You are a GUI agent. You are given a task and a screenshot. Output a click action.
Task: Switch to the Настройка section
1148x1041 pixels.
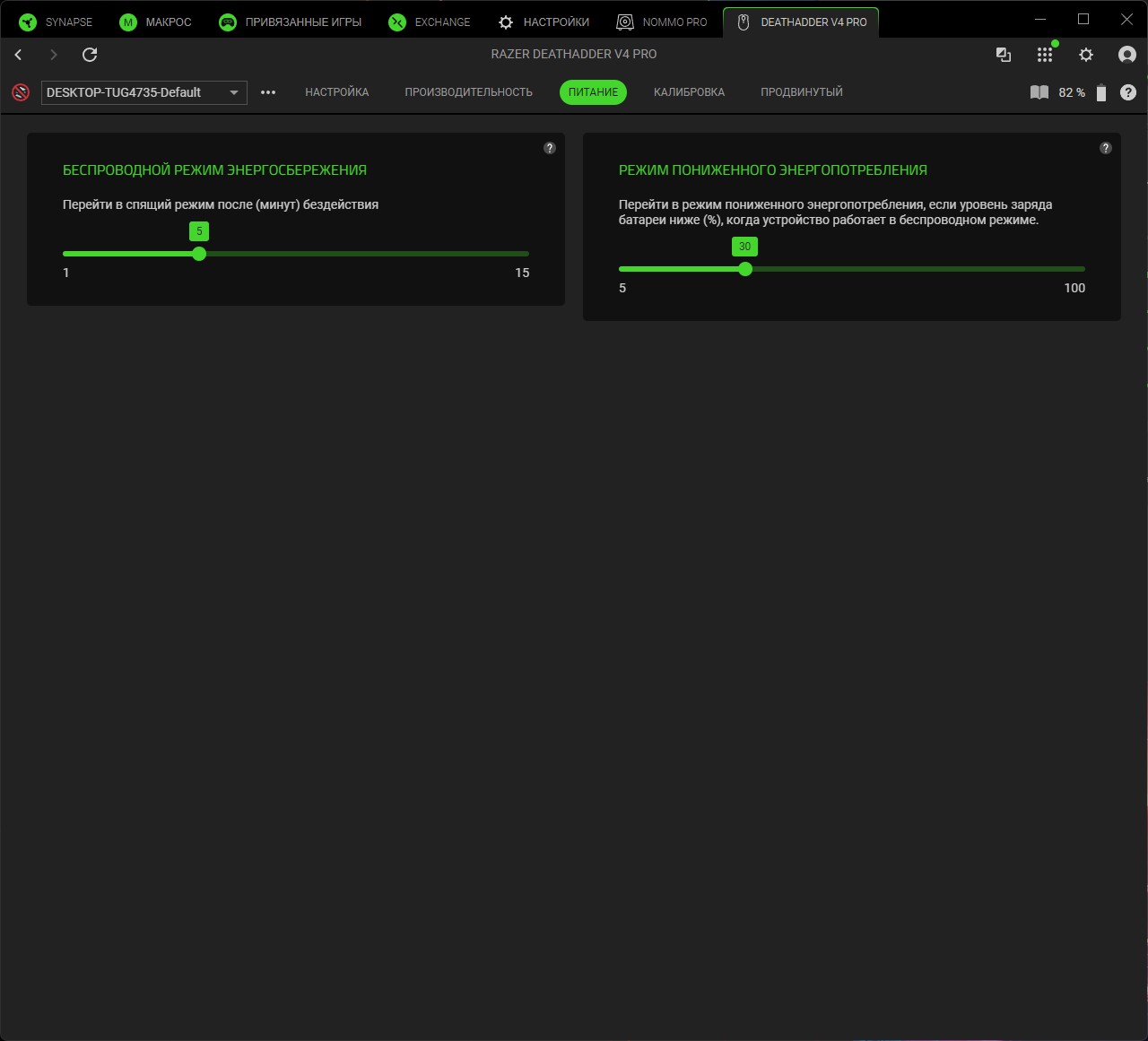337,92
